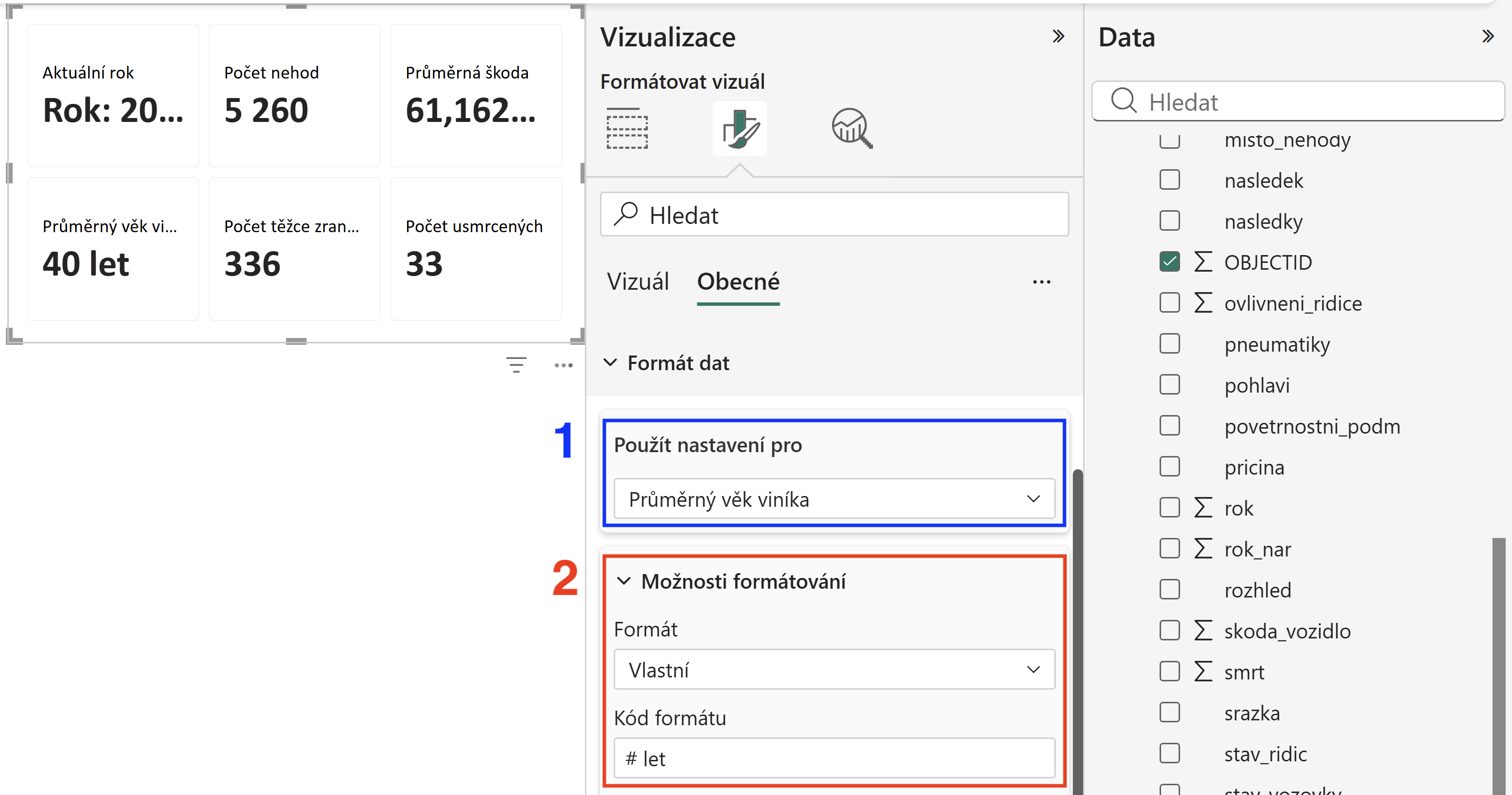Image resolution: width=1512 pixels, height=795 pixels.
Task: Check the smrt field checkbox
Action: pos(1169,671)
